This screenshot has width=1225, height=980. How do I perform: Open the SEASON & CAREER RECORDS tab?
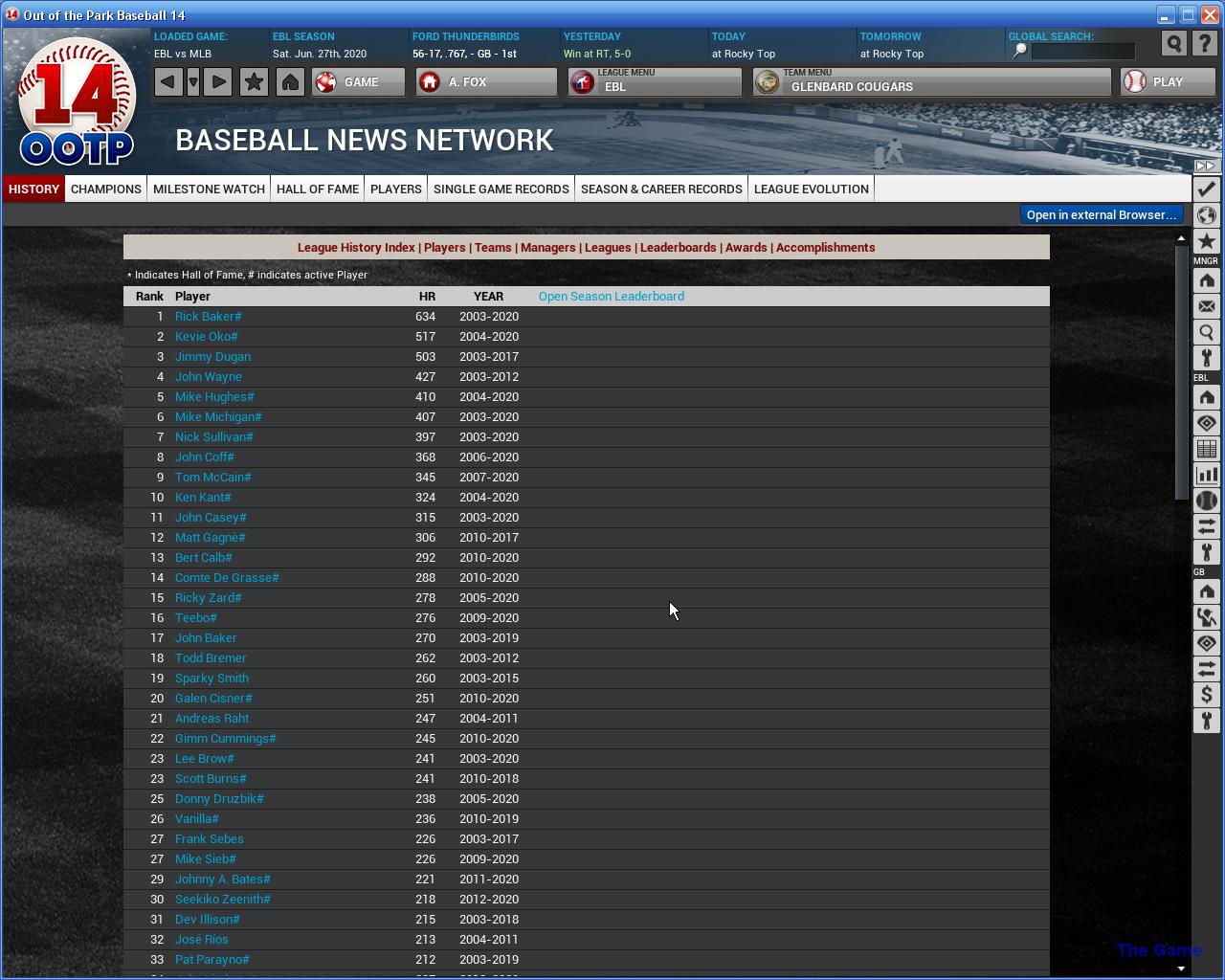click(661, 189)
